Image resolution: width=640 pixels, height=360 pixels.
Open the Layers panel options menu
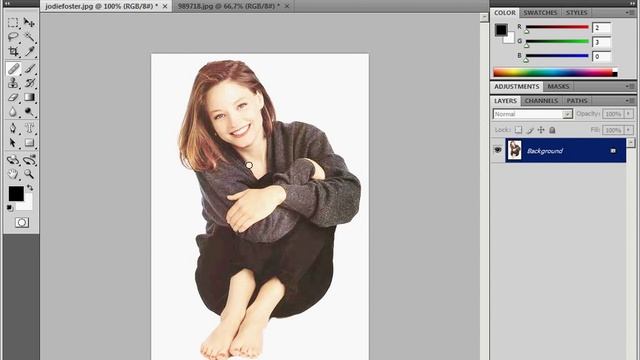[x=630, y=100]
